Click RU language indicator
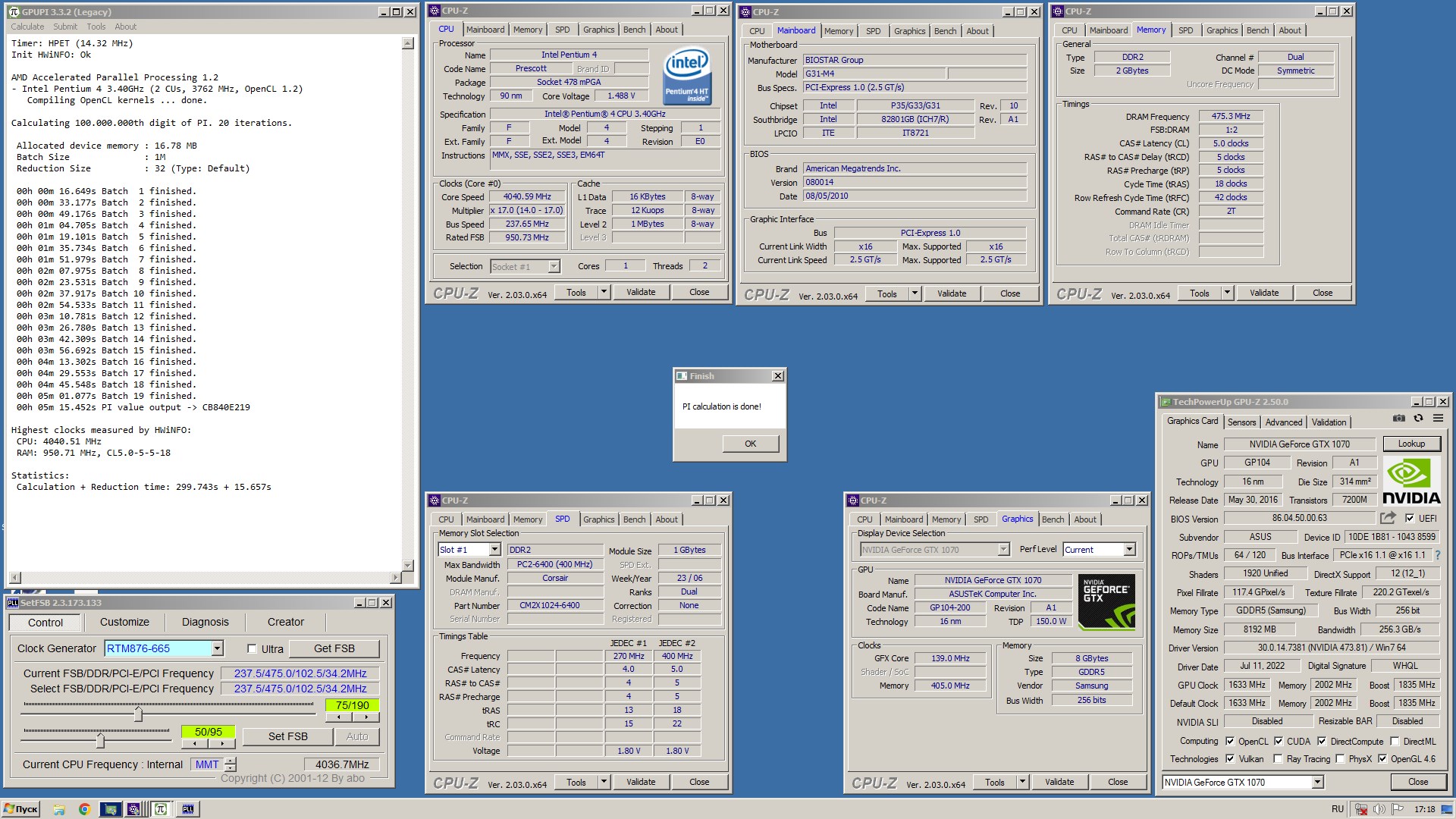The height and width of the screenshot is (819, 1456). pos(1337,809)
